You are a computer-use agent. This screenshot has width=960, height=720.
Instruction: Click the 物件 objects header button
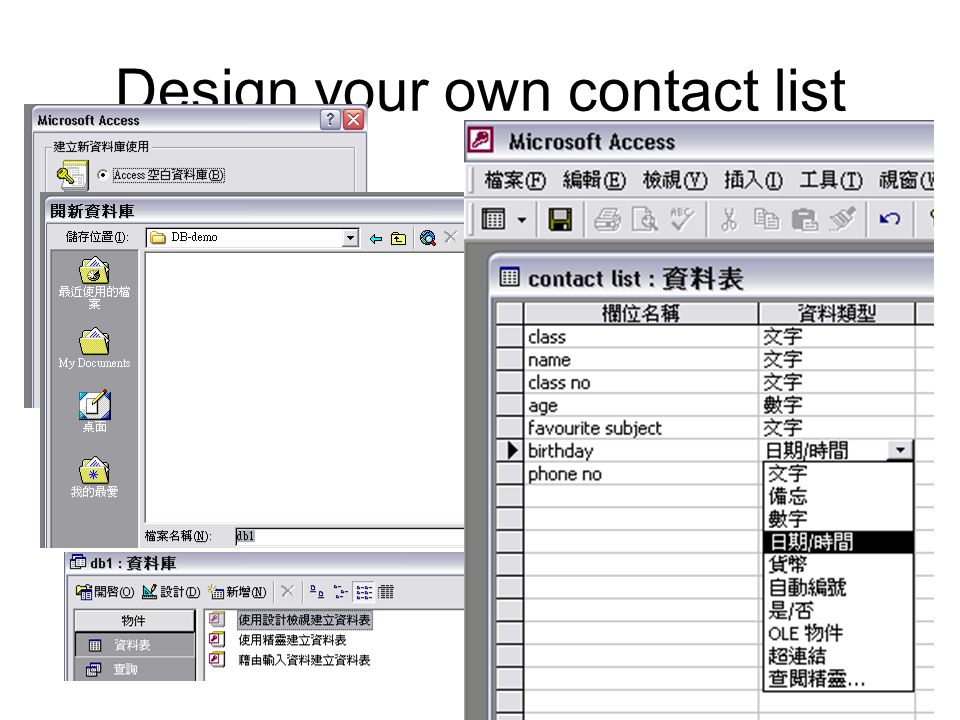pos(134,621)
